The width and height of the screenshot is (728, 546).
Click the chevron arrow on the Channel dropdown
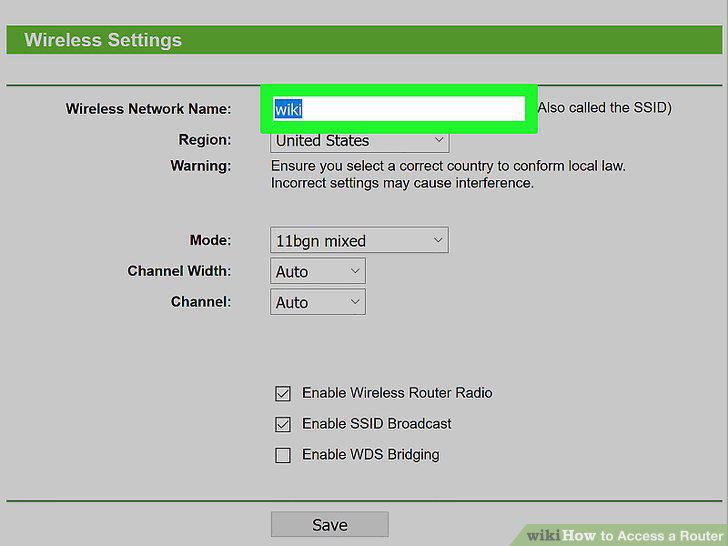coord(355,302)
